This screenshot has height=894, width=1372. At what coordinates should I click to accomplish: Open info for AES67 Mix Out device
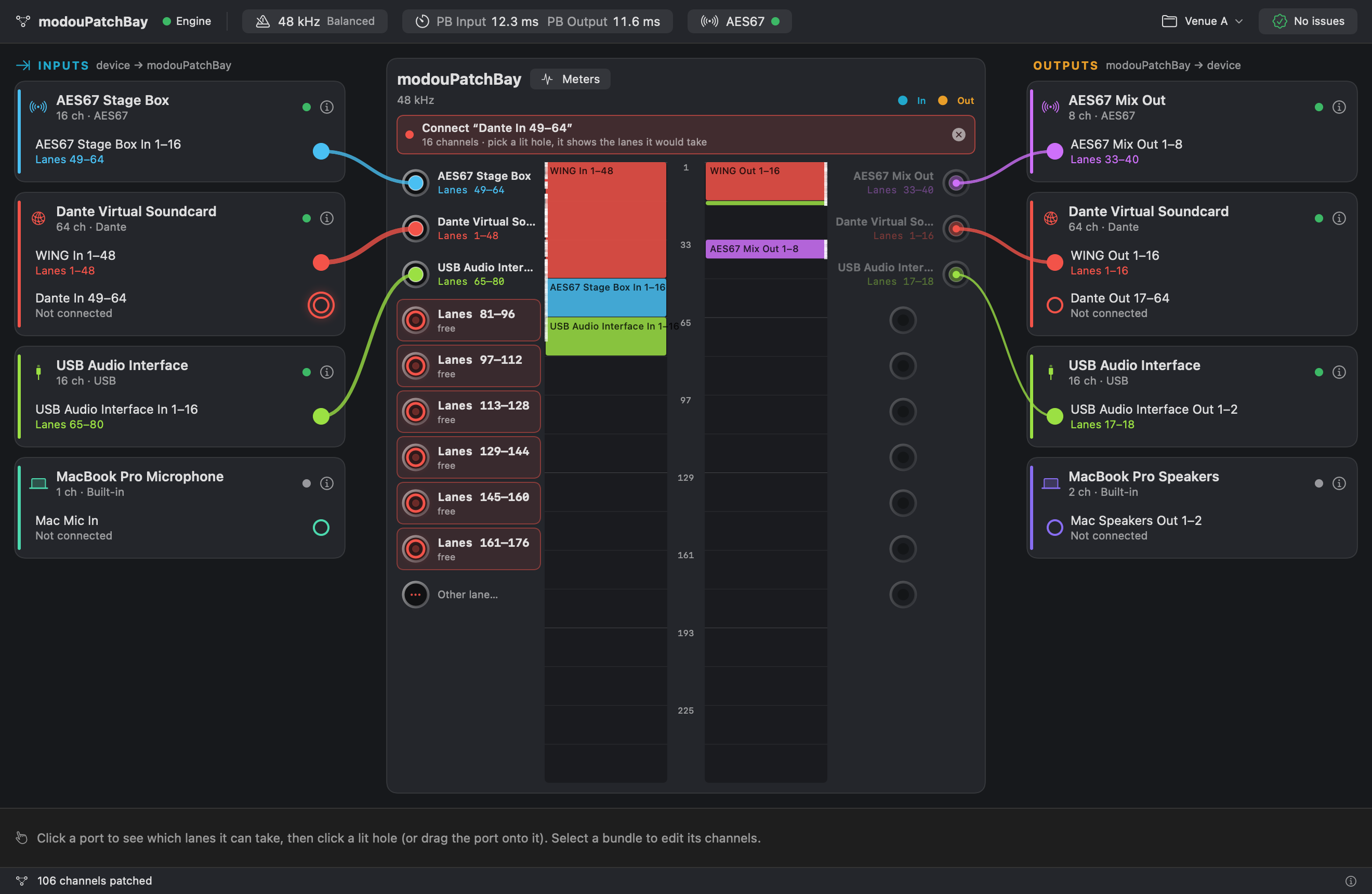1339,107
